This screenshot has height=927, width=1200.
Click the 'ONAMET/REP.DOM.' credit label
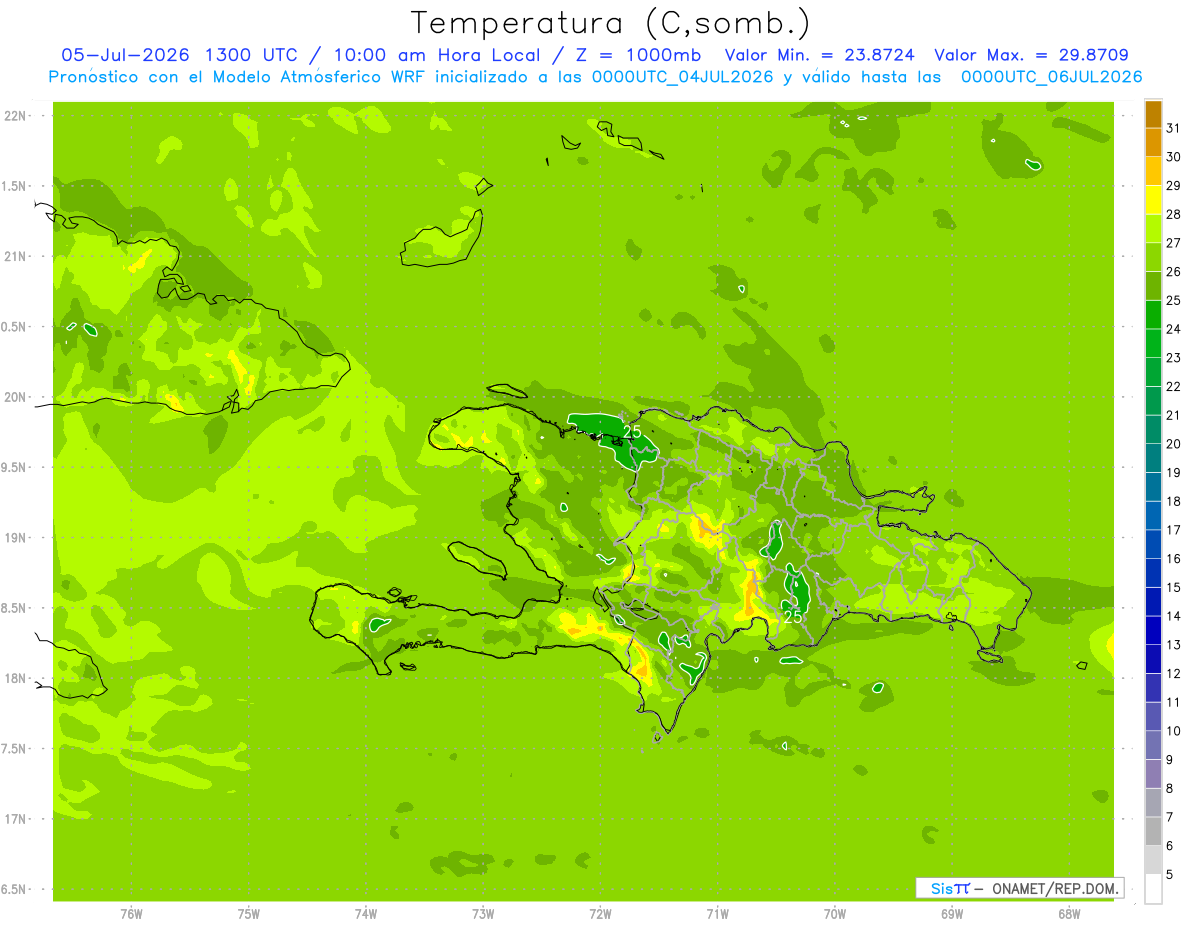pyautogui.click(x=1055, y=888)
